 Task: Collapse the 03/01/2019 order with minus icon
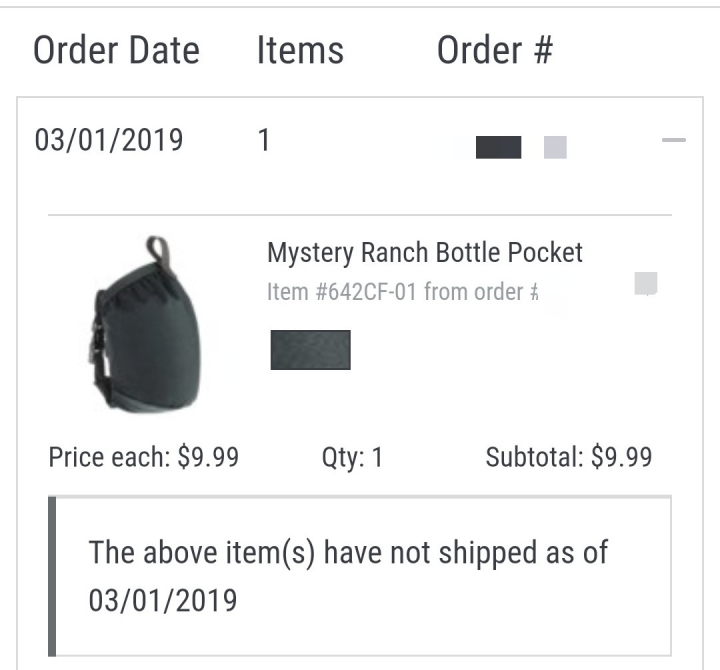tap(674, 140)
